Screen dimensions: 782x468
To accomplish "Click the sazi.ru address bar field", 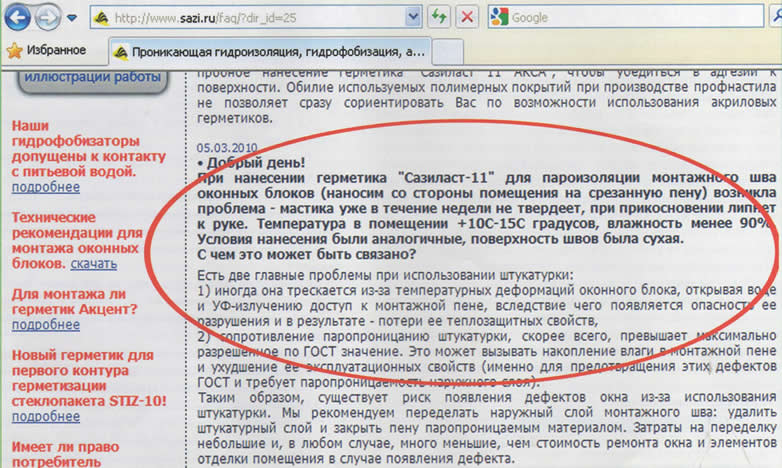I will [x=255, y=18].
